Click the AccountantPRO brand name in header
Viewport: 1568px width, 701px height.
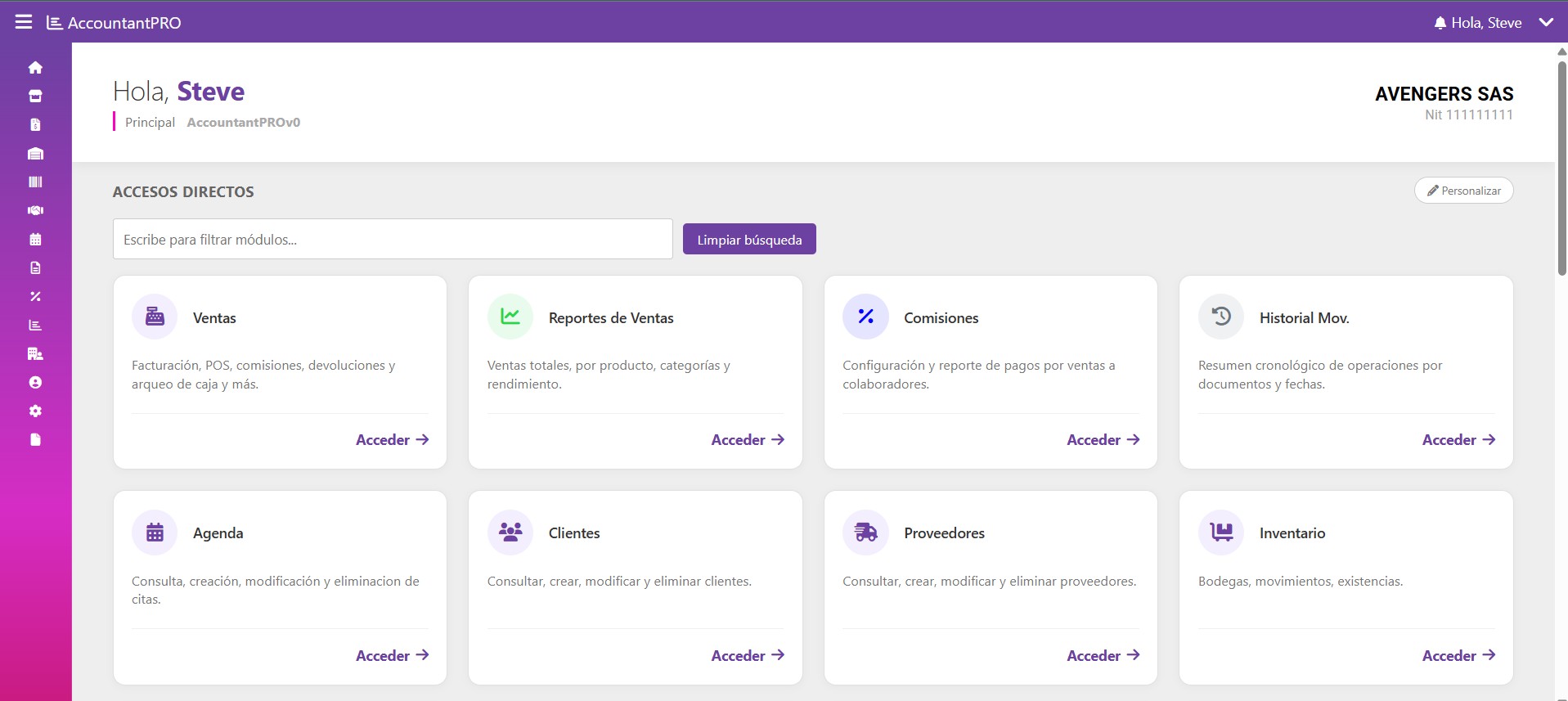tap(124, 23)
